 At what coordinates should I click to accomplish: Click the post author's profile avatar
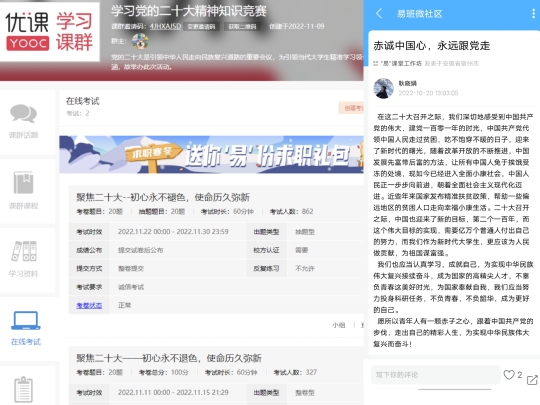[x=383, y=88]
